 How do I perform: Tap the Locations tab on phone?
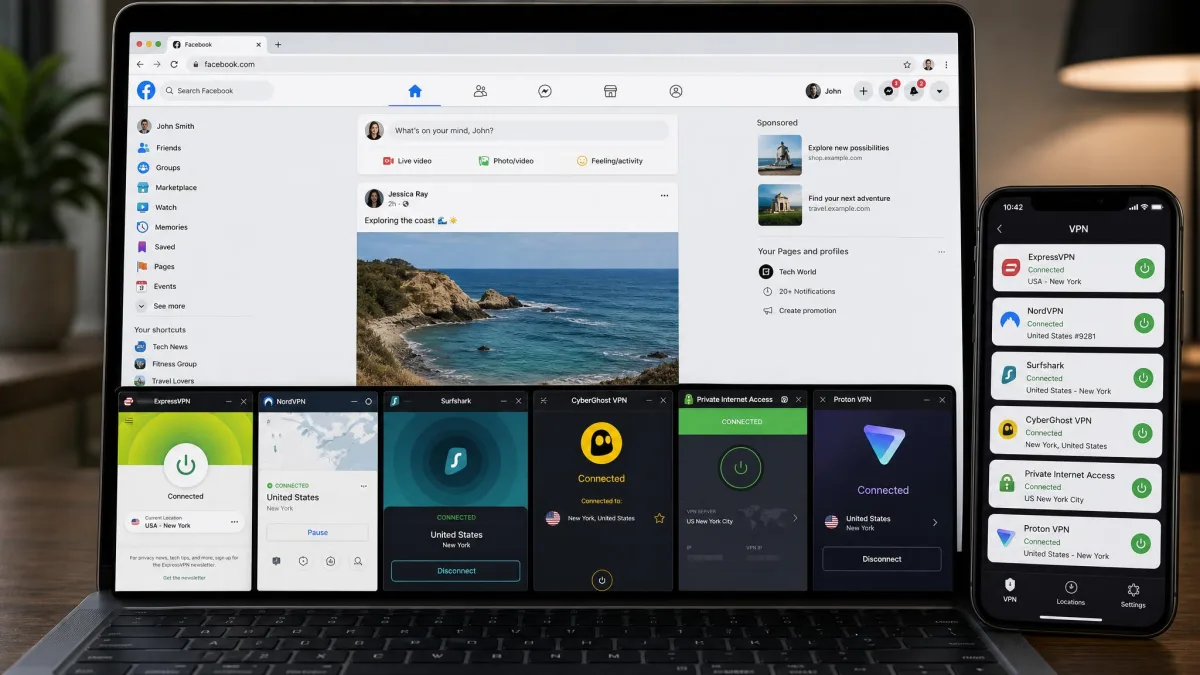pyautogui.click(x=1071, y=593)
